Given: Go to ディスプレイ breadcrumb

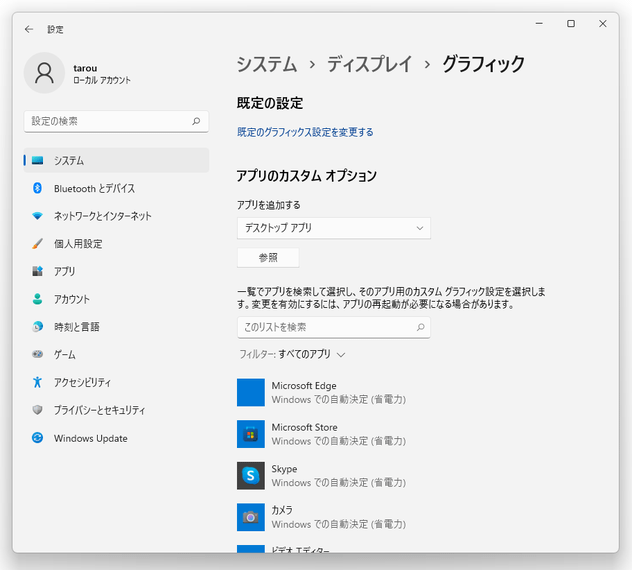Looking at the screenshot, I should pyautogui.click(x=370, y=64).
